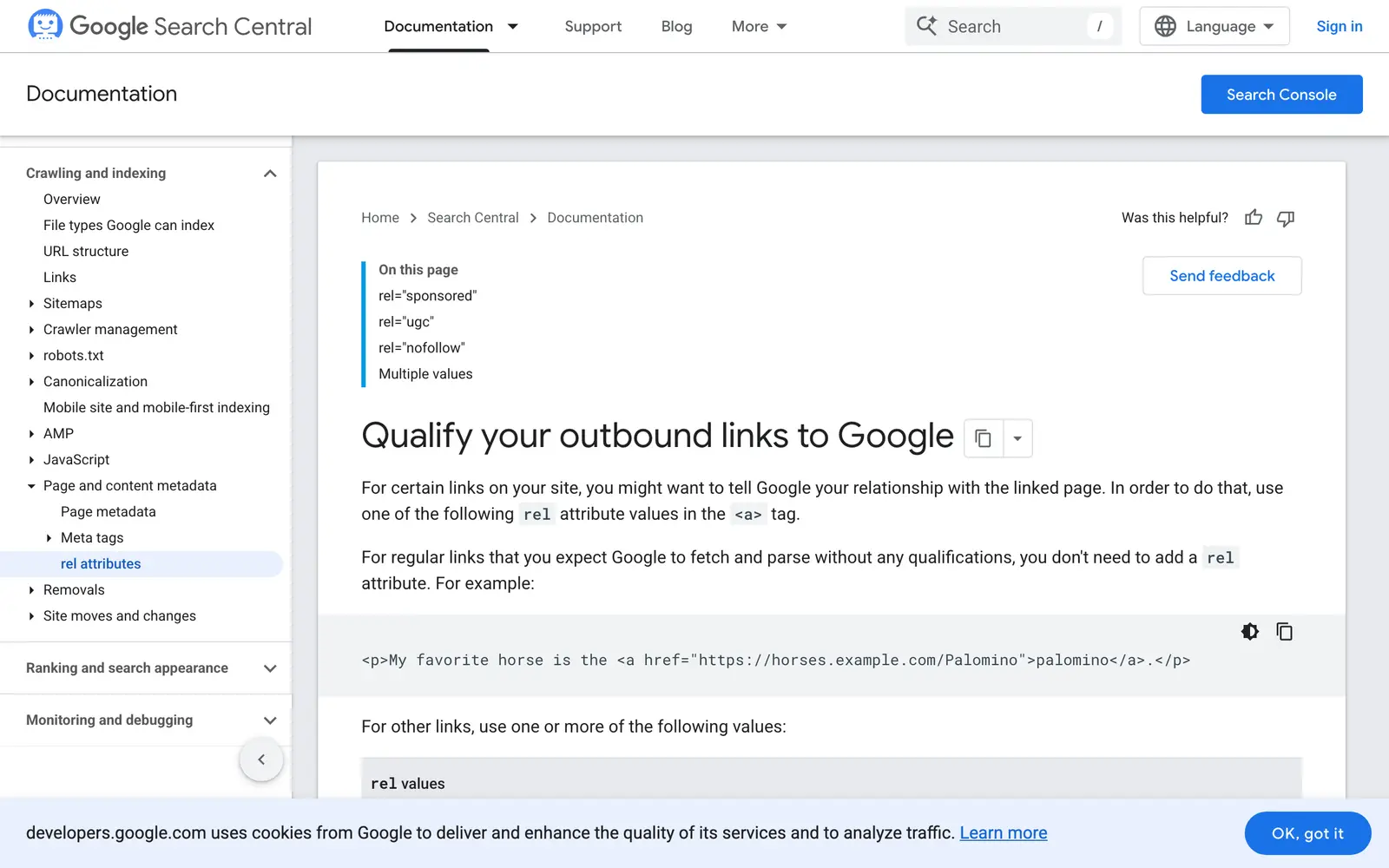Jump to rel="sponsored" section link
1389x868 pixels.
click(x=428, y=296)
